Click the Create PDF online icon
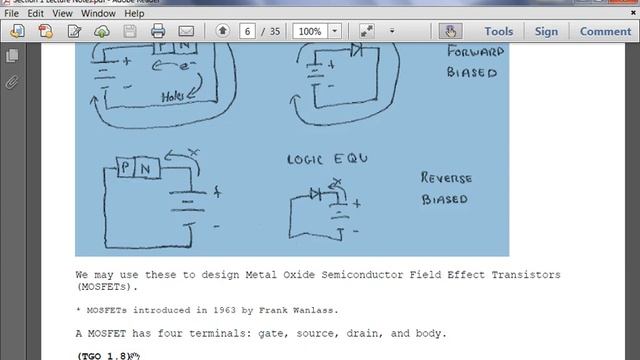Image resolution: width=640 pixels, height=360 pixels. pyautogui.click(x=46, y=31)
